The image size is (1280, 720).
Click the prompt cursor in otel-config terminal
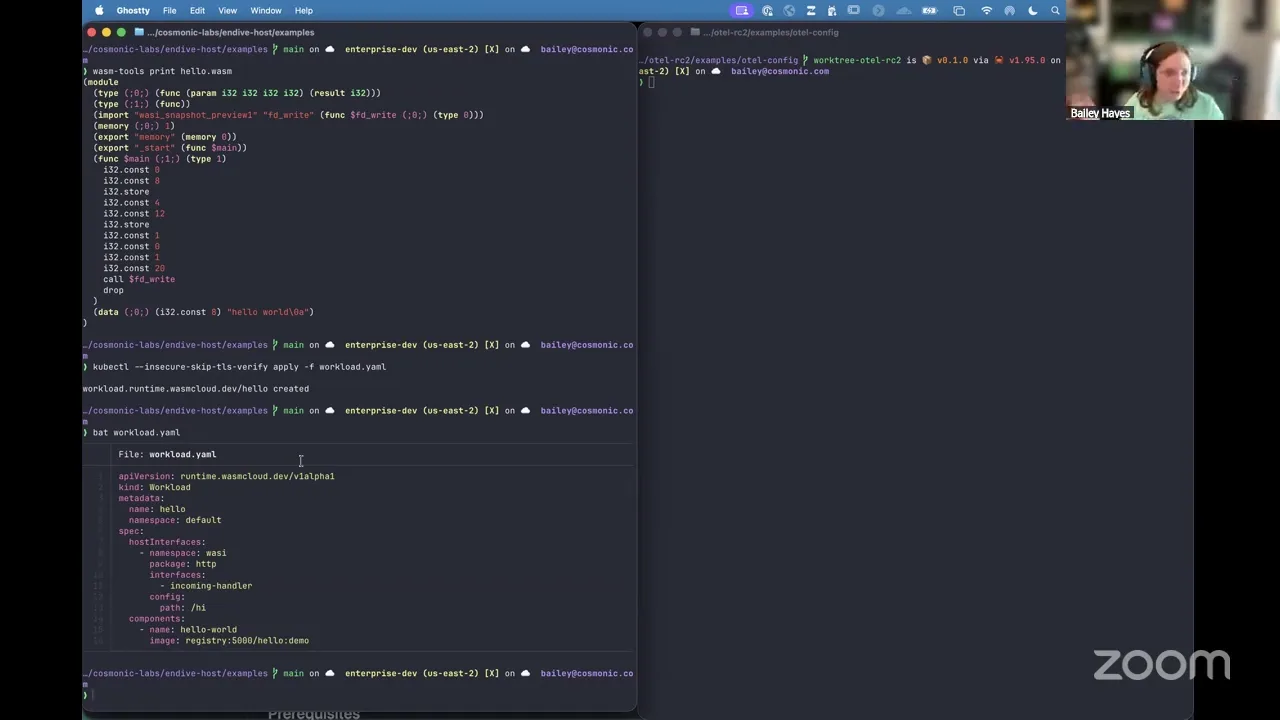coord(651,82)
